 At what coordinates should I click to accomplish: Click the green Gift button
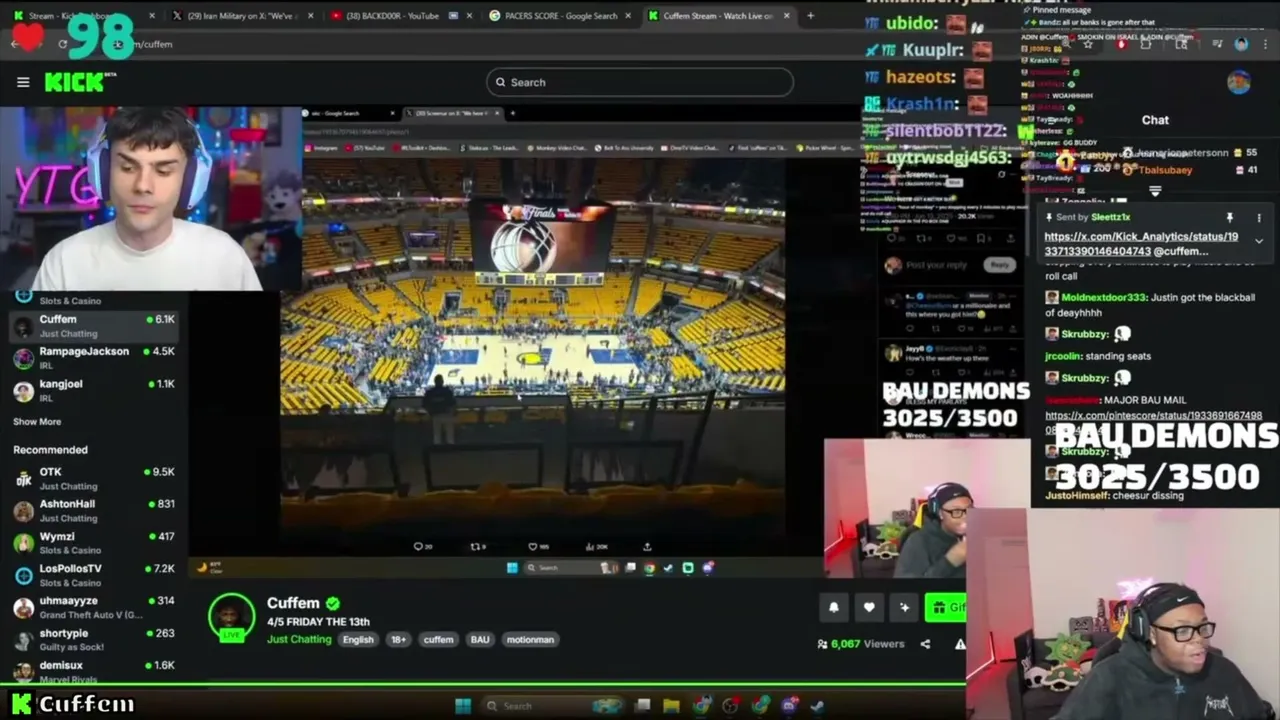(946, 607)
